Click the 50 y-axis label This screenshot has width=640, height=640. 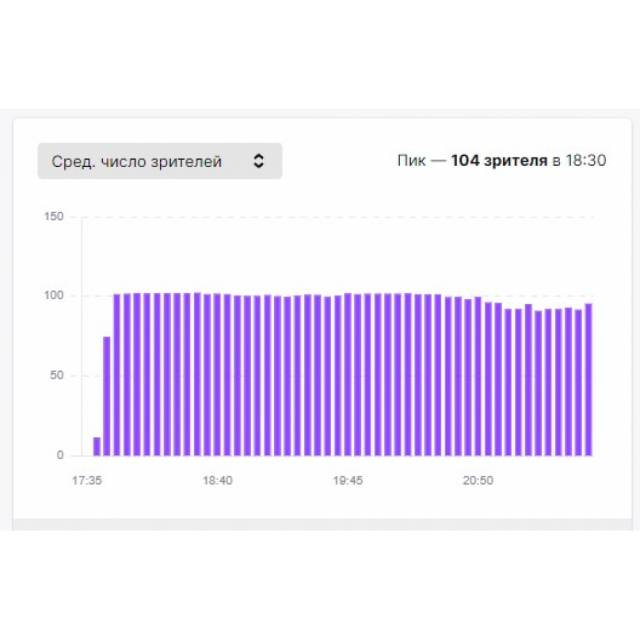(x=57, y=375)
